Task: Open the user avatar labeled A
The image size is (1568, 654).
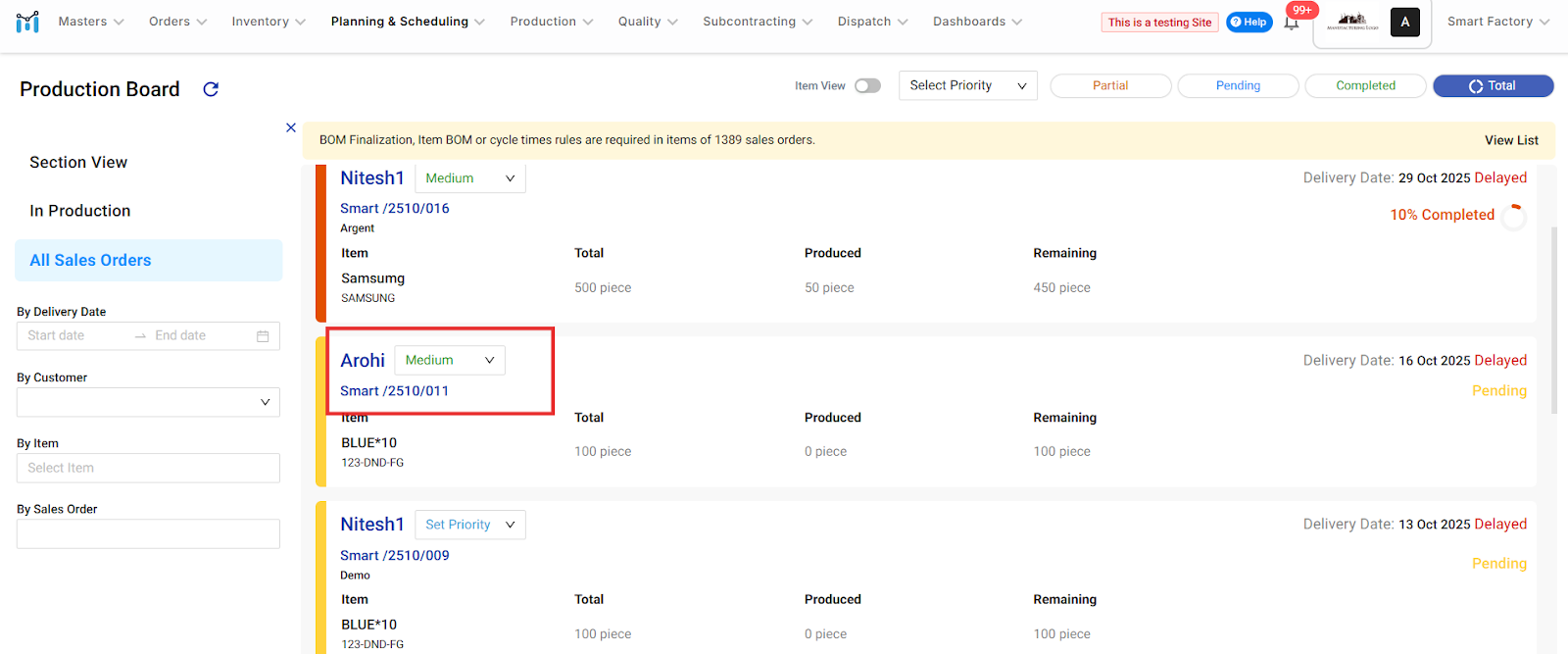Action: [1404, 22]
